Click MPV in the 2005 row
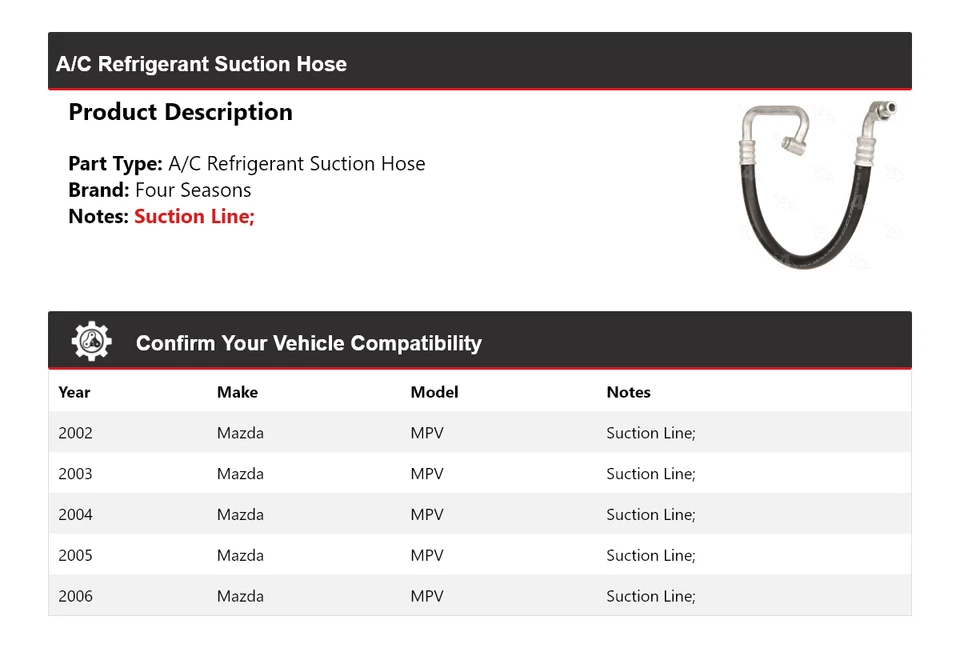This screenshot has height=648, width=960. coord(427,555)
